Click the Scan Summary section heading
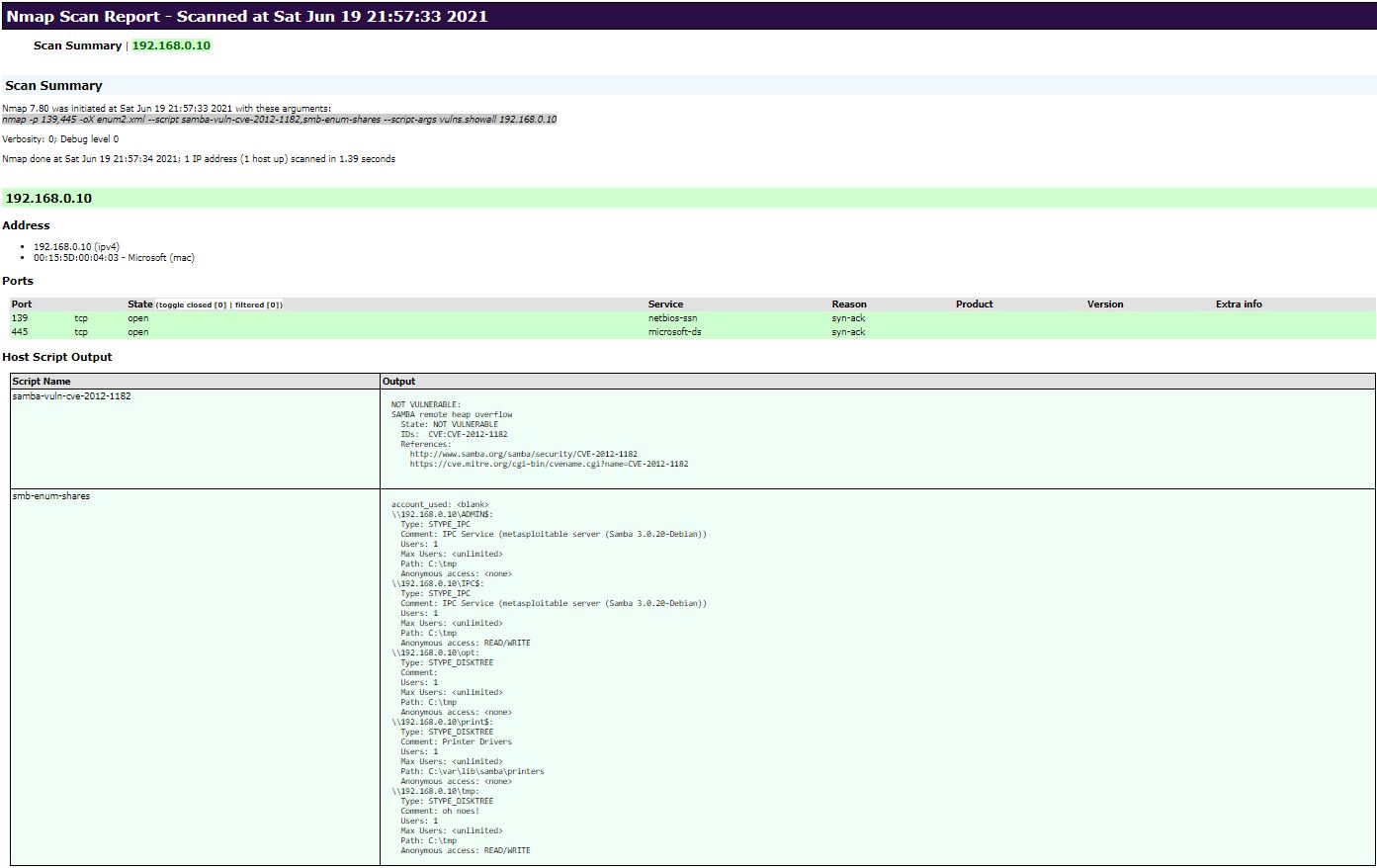 pyautogui.click(x=53, y=86)
